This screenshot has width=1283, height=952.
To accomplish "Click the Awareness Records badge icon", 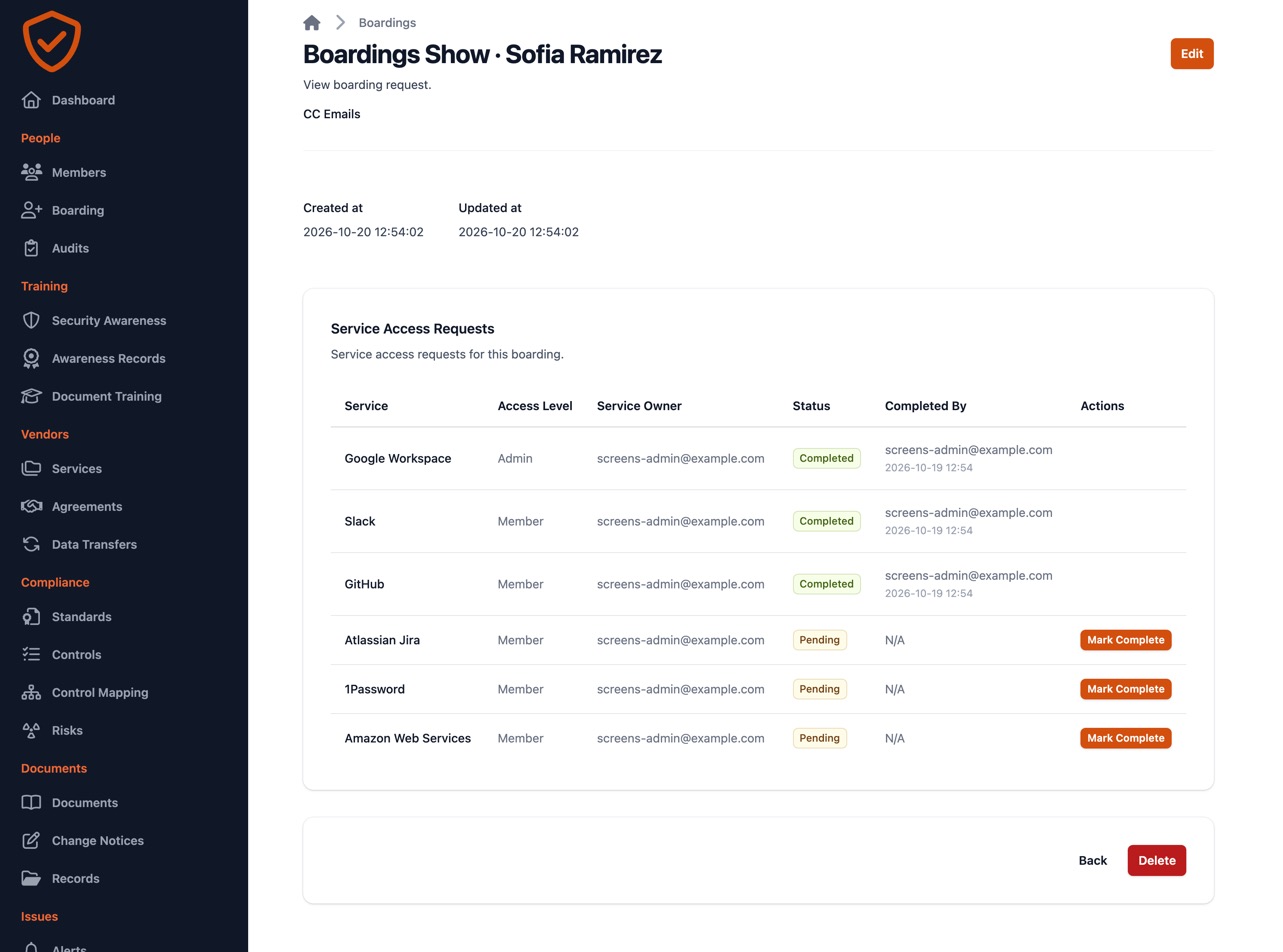I will [31, 358].
